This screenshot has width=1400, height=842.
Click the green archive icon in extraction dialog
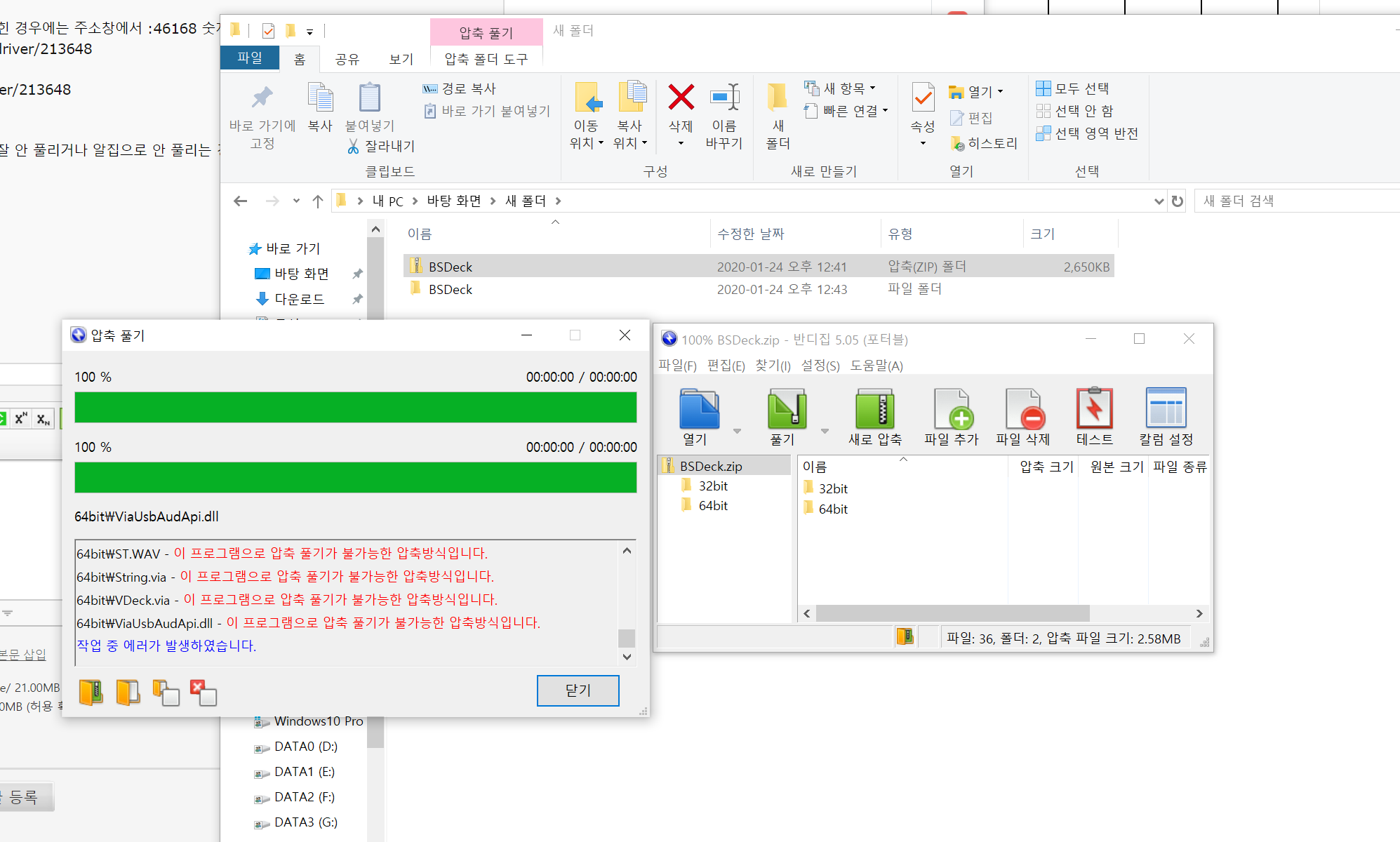(x=91, y=693)
